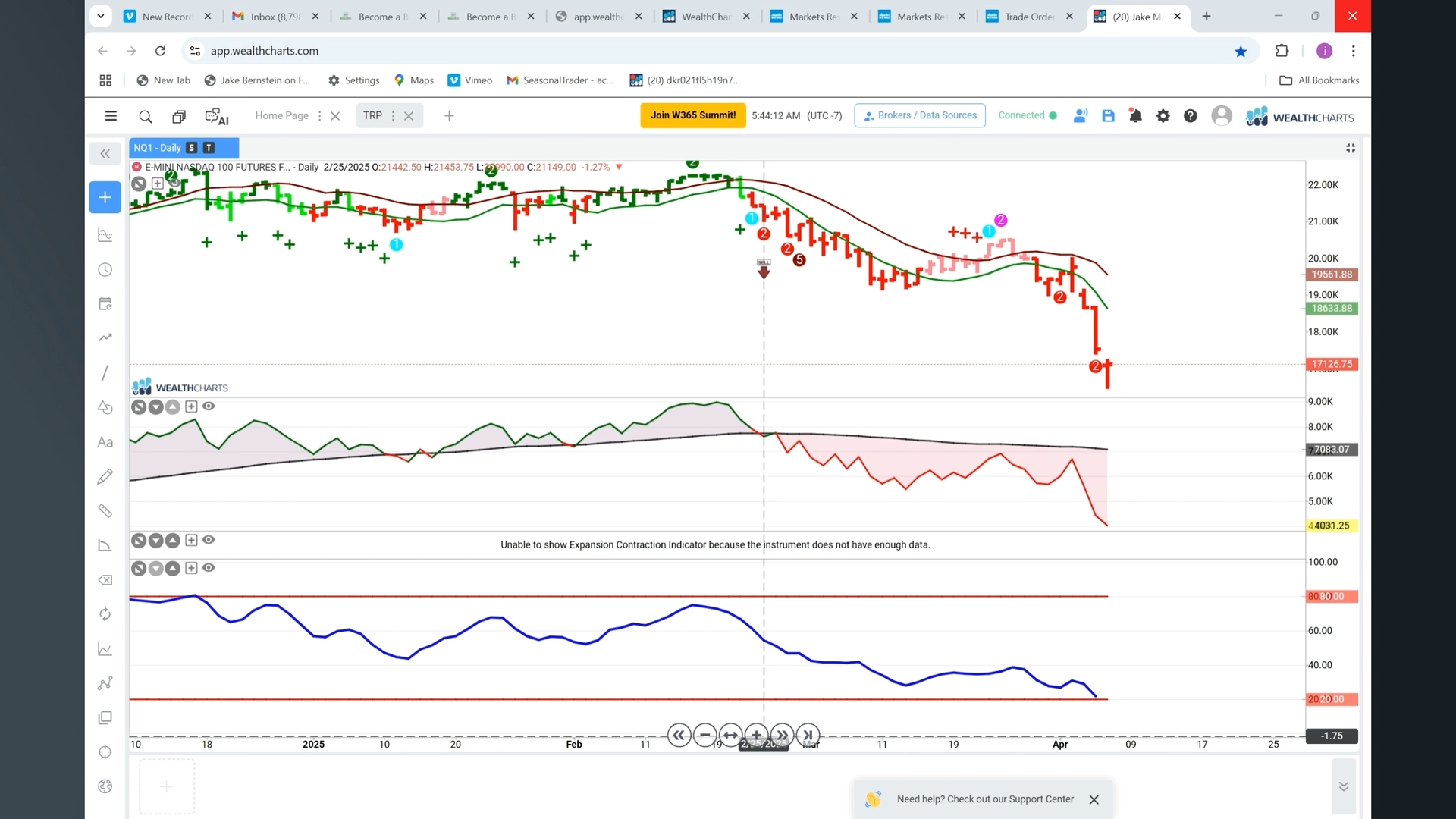The width and height of the screenshot is (1456, 819).
Task: Click the crosshair target tool
Action: (x=105, y=752)
